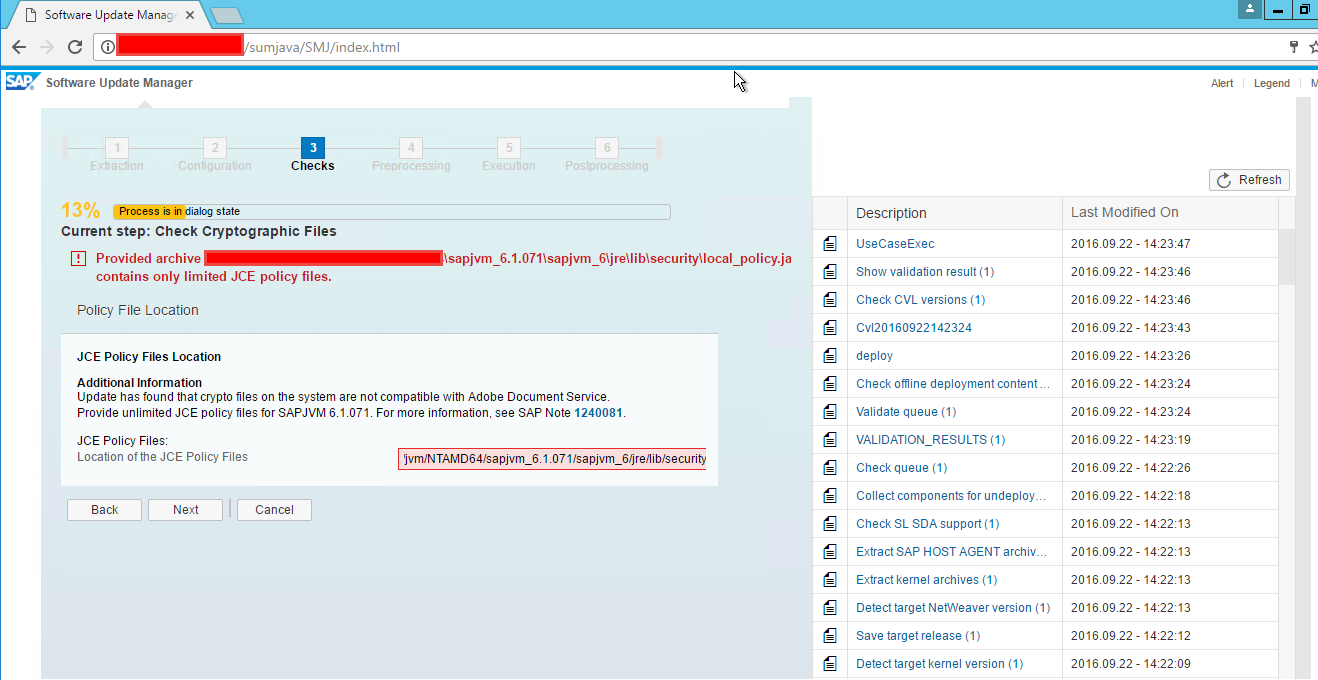This screenshot has width=1318, height=680.
Task: Open the UseCaseExec log link
Action: click(x=895, y=244)
